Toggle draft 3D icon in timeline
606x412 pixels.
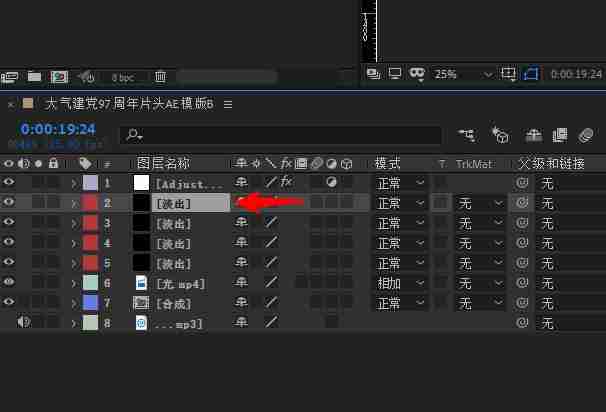(x=500, y=135)
